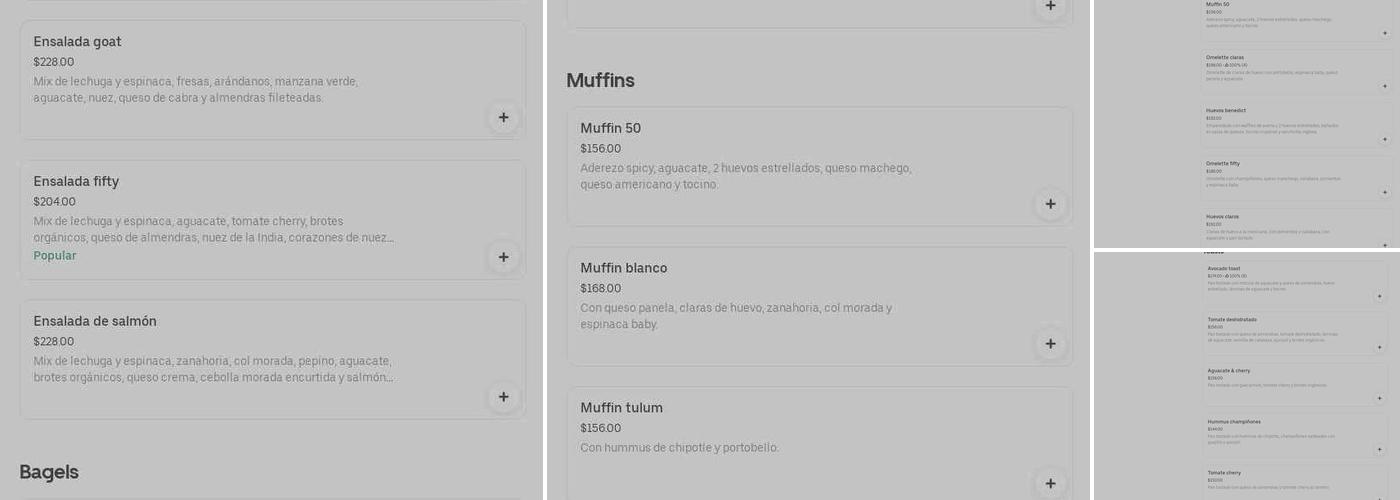The image size is (1400, 500).
Task: Add Omelette fifty with the plus button
Action: (x=1385, y=192)
